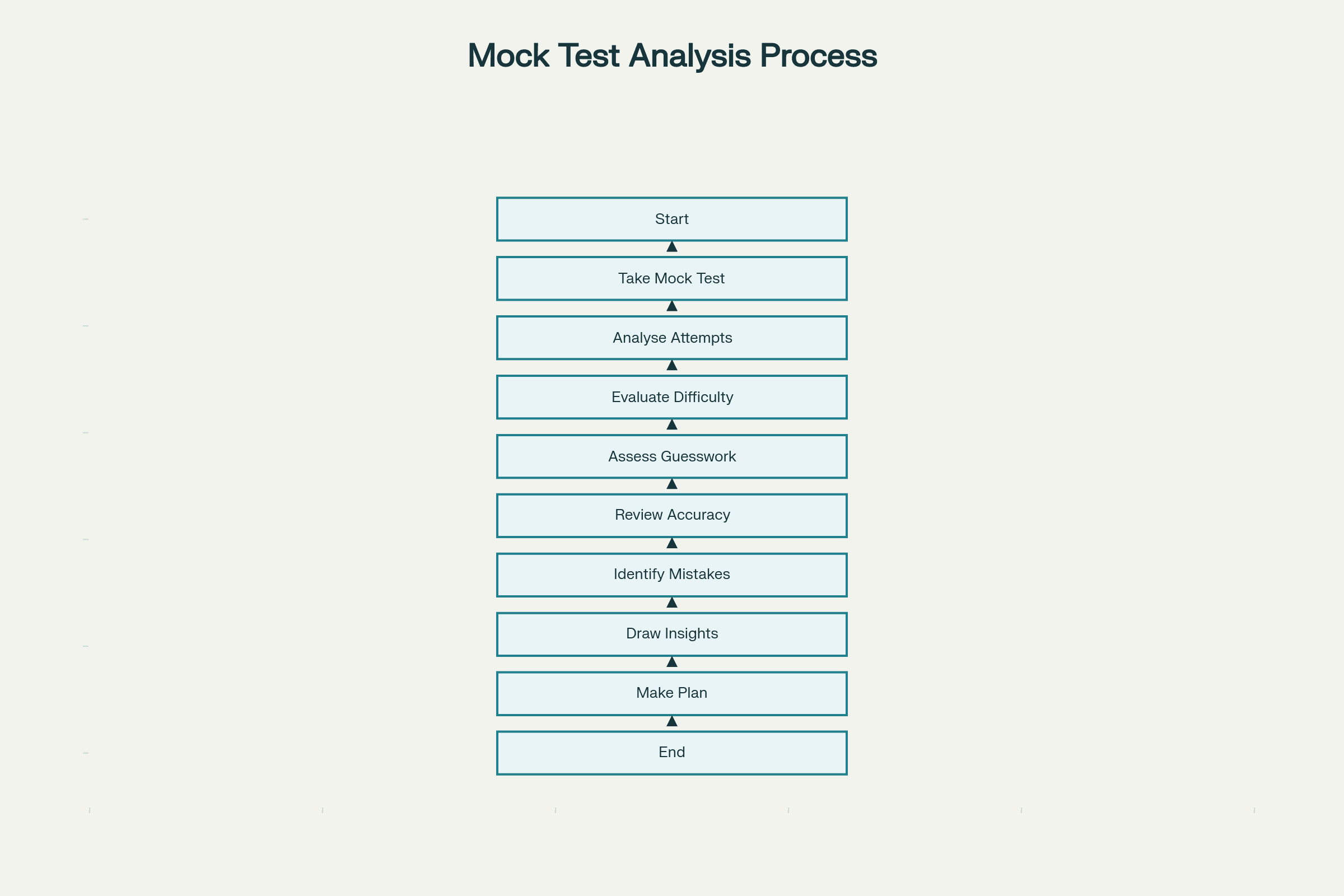Click the Assess Guesswork box
This screenshot has height=896, width=1344.
click(671, 456)
